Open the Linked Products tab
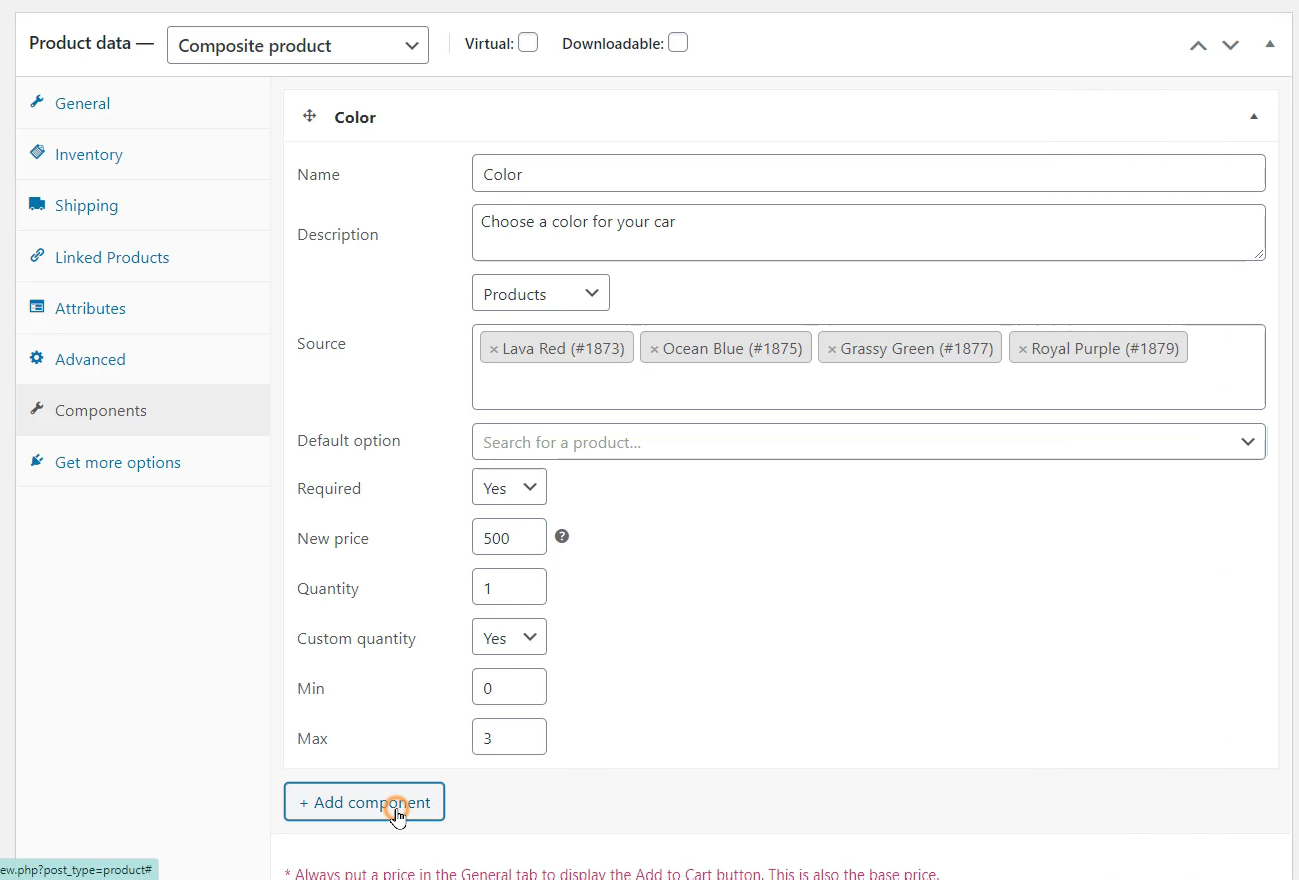 pyautogui.click(x=143, y=257)
